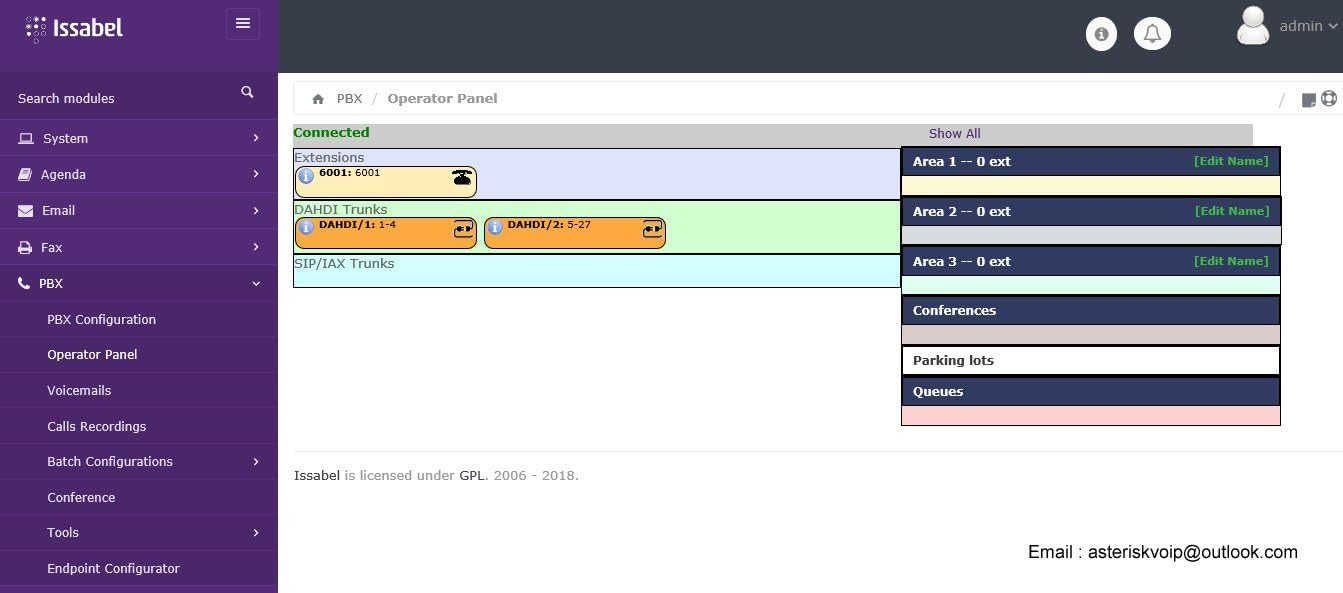Viewport: 1343px width, 593px height.
Task: Click the Conferences panel header
Action: (x=1090, y=310)
